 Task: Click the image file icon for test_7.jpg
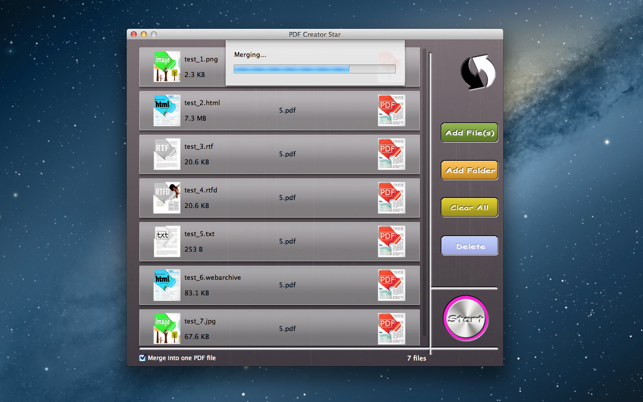pos(167,329)
